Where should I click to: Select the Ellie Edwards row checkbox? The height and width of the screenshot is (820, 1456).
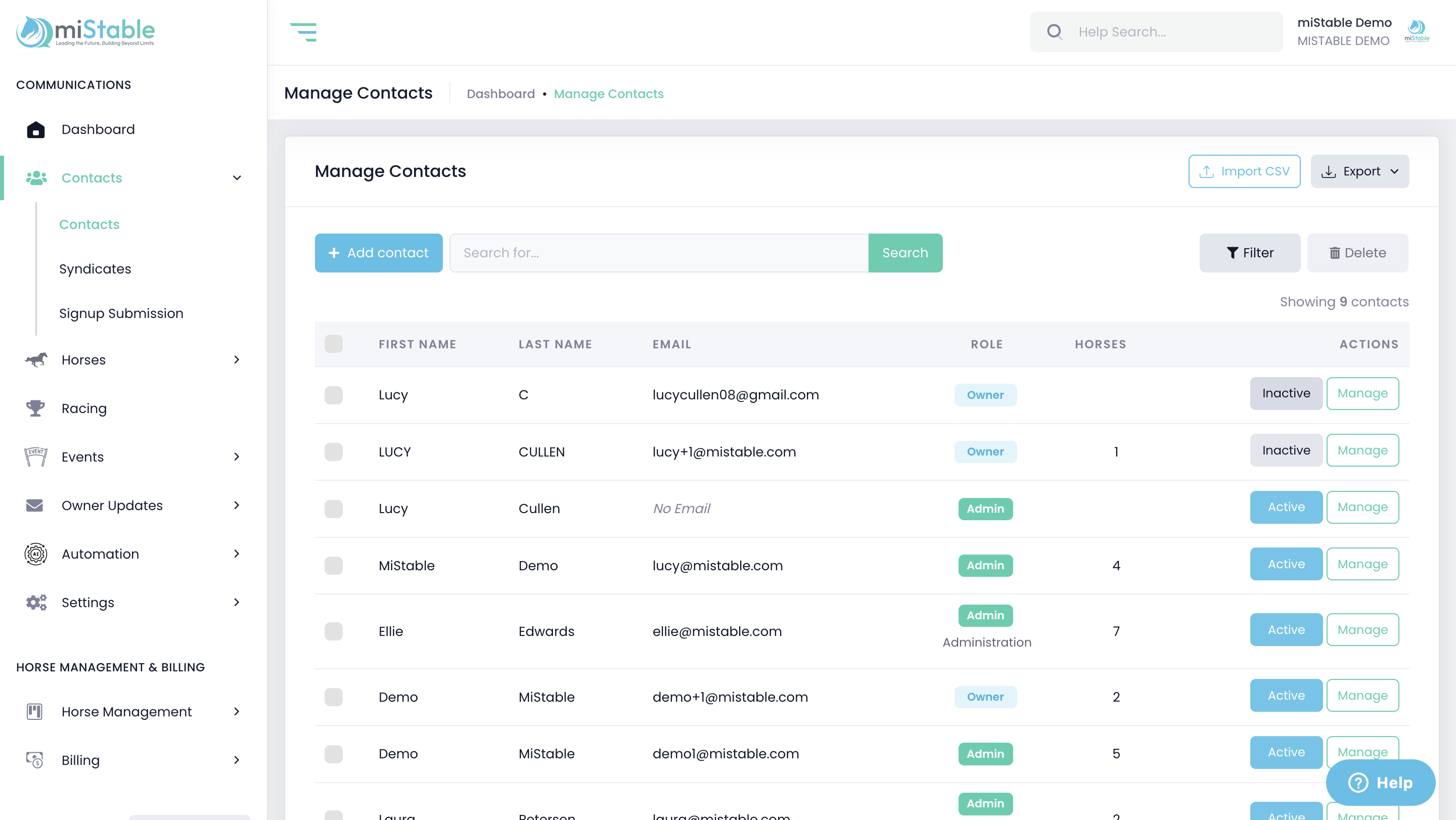(334, 631)
